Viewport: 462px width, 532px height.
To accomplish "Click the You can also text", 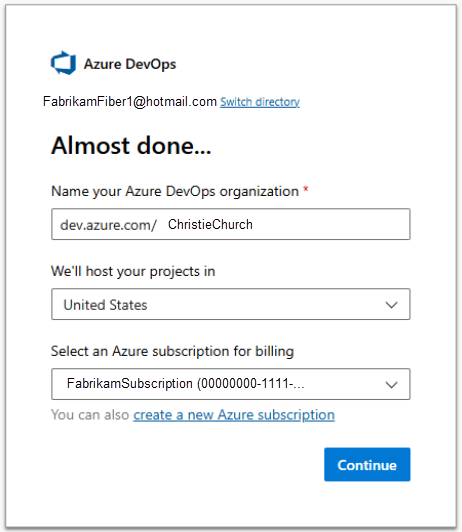I will tap(90, 415).
